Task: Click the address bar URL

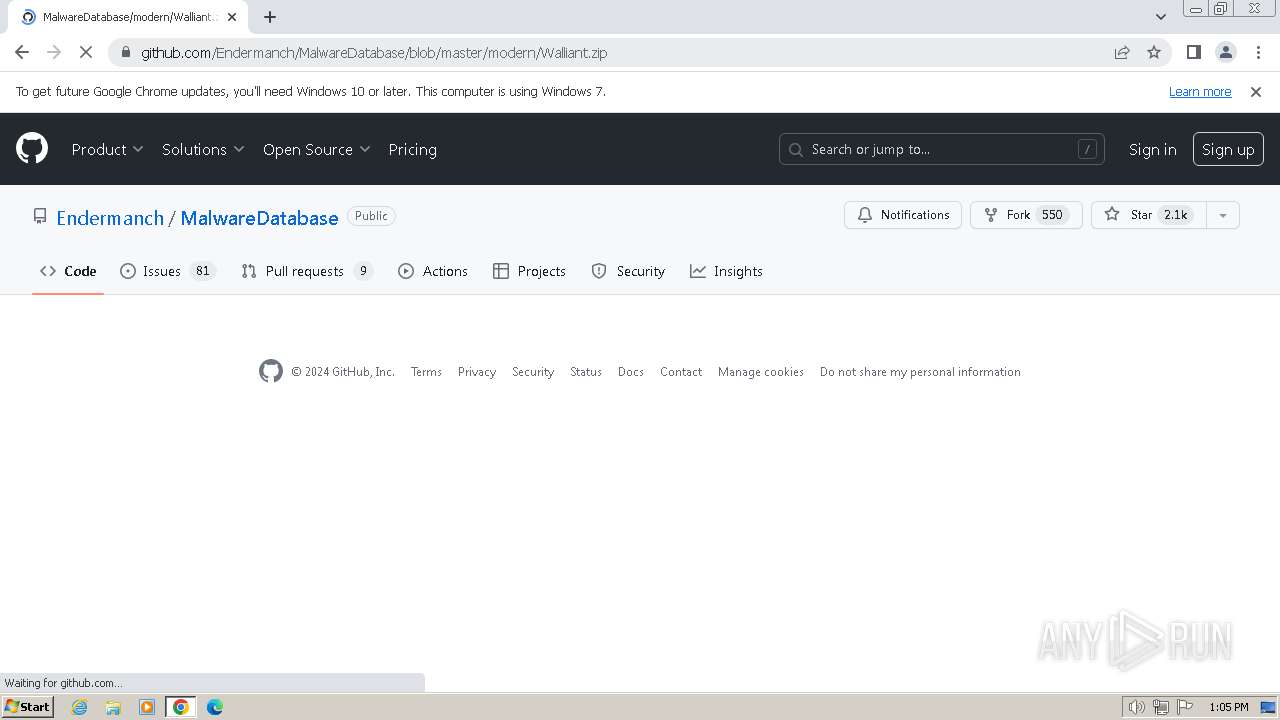Action: pyautogui.click(x=374, y=53)
